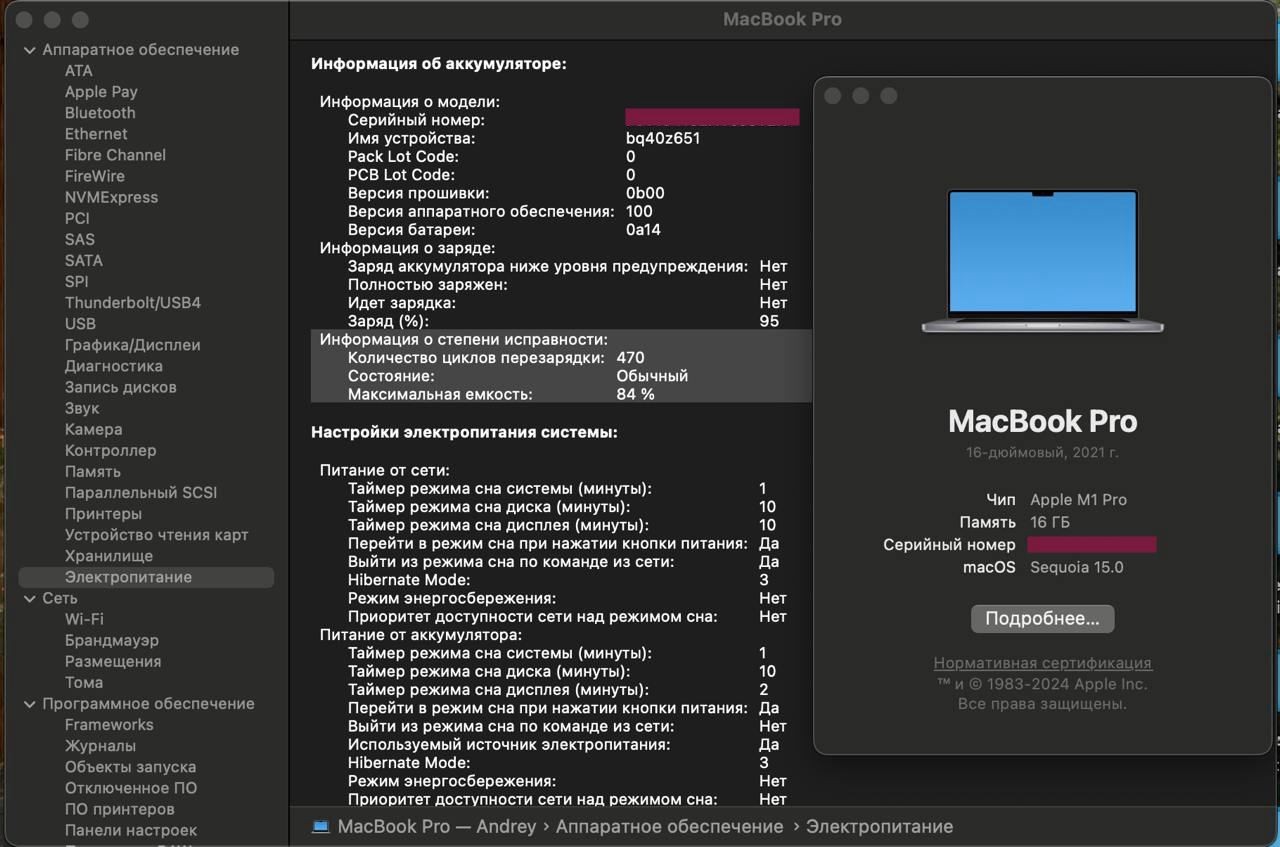
Task: Select Ethernet in the hardware list
Action: tap(96, 134)
